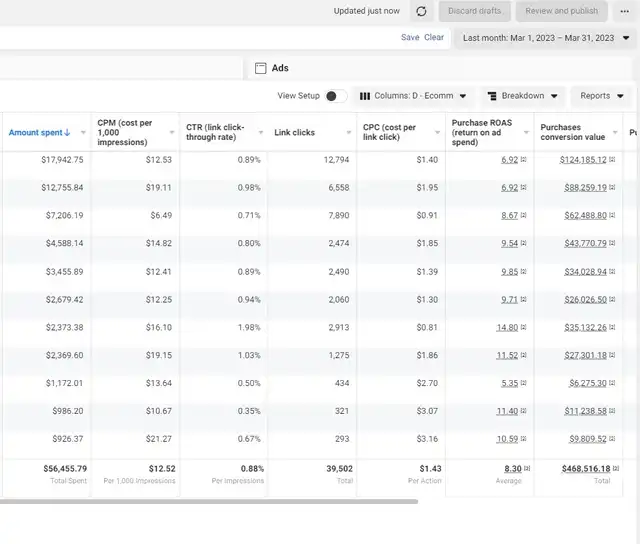Click the $56,455.79 Total Spent value
This screenshot has height=544, width=640.
pyautogui.click(x=65, y=469)
